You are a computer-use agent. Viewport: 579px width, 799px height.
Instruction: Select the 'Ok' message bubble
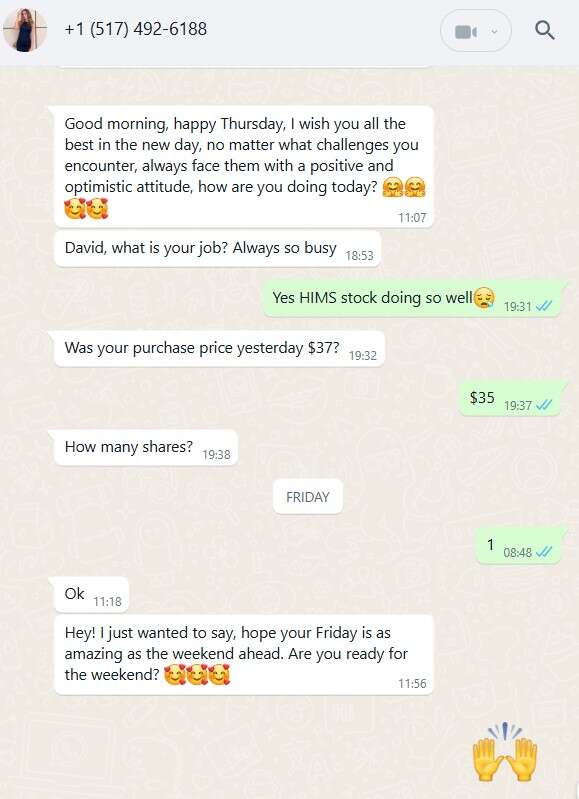click(x=91, y=594)
